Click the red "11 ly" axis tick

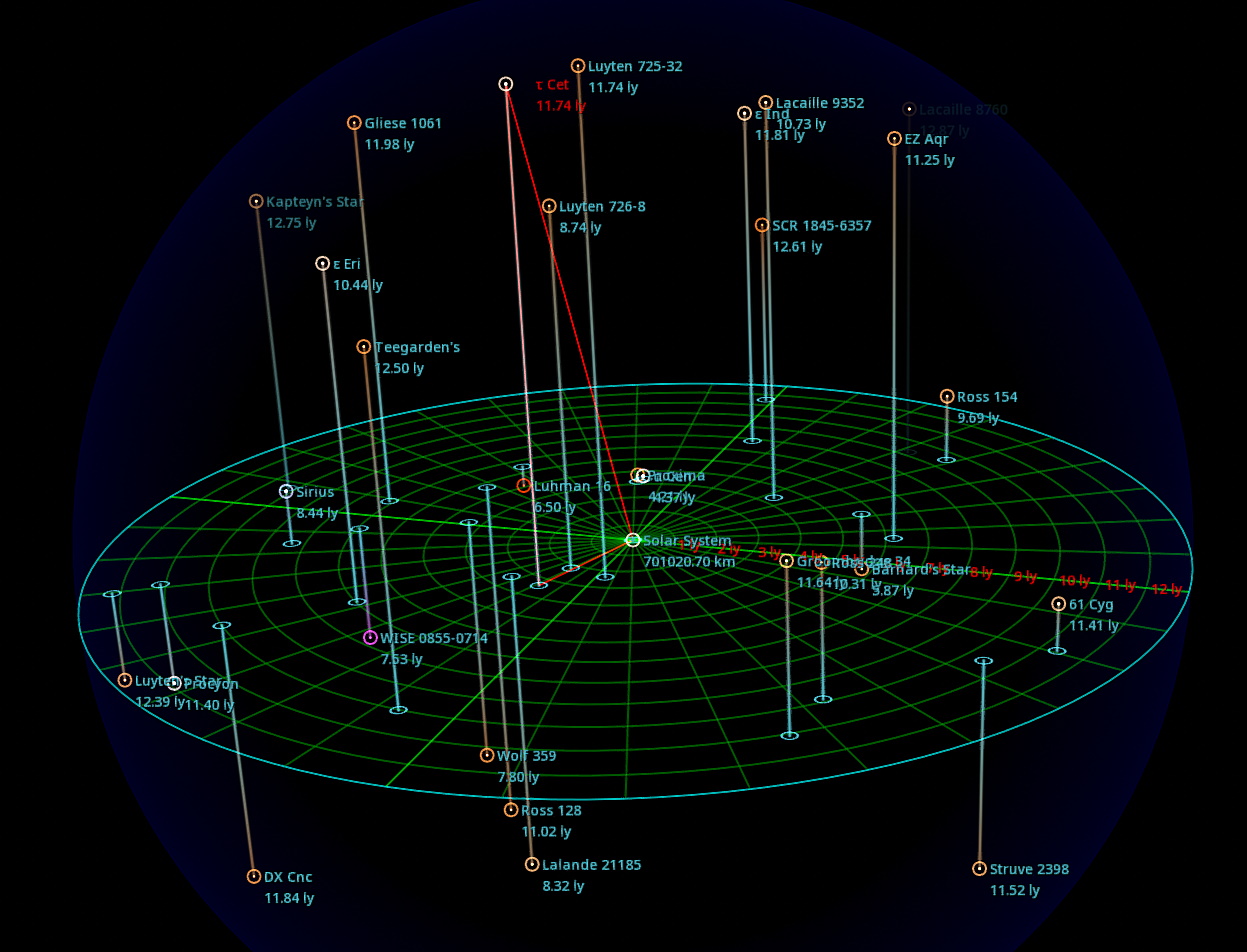1120,585
